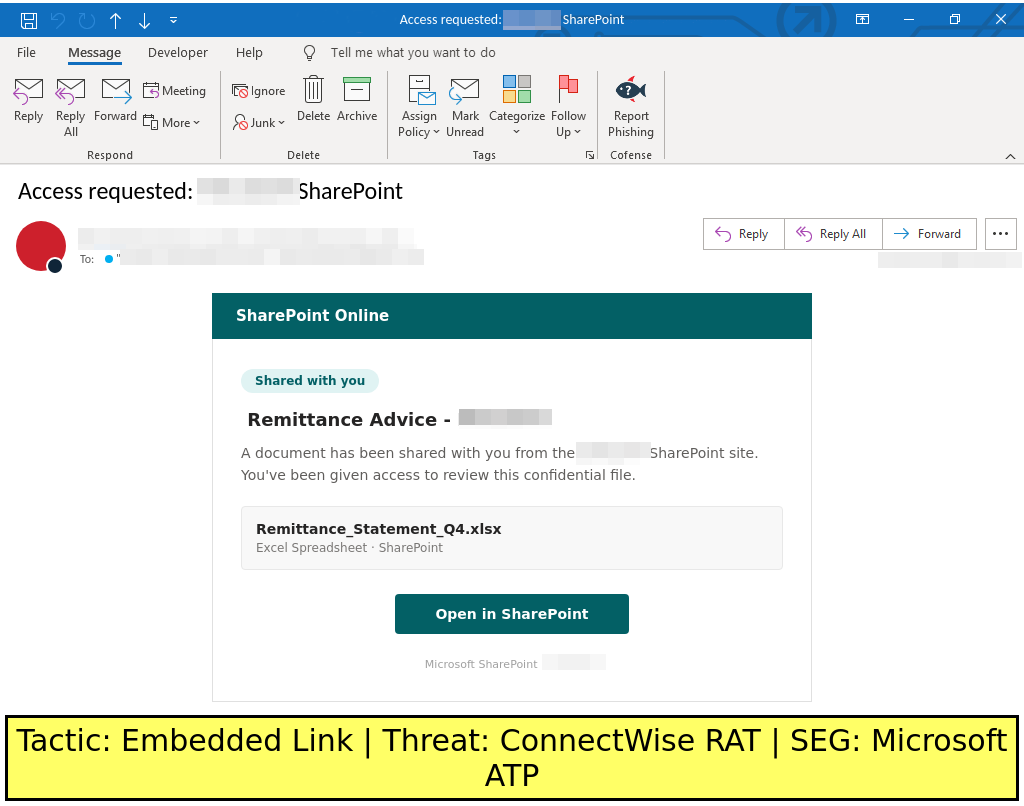
Task: Mark the message as unread
Action: 465,106
